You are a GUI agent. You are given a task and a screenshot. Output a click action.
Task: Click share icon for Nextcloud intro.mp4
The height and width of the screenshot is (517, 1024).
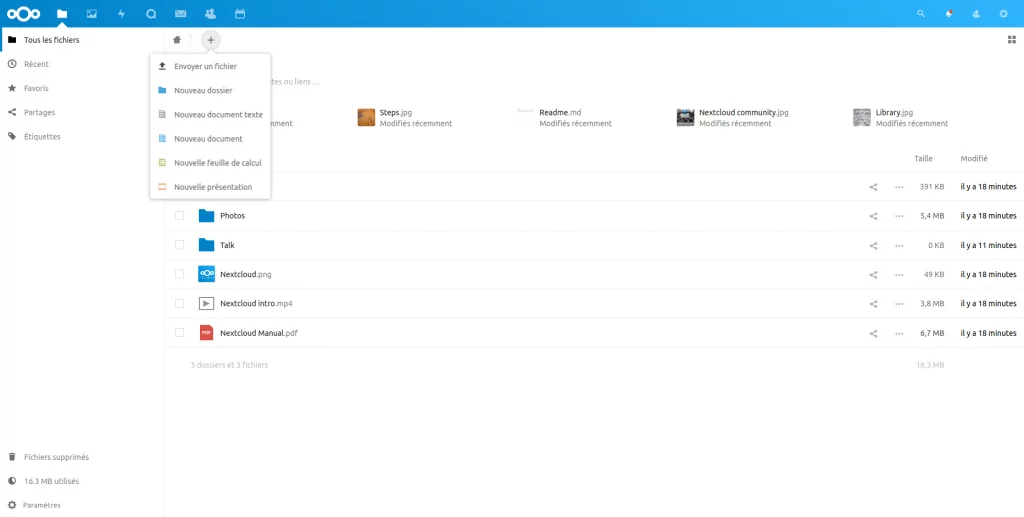coord(873,304)
